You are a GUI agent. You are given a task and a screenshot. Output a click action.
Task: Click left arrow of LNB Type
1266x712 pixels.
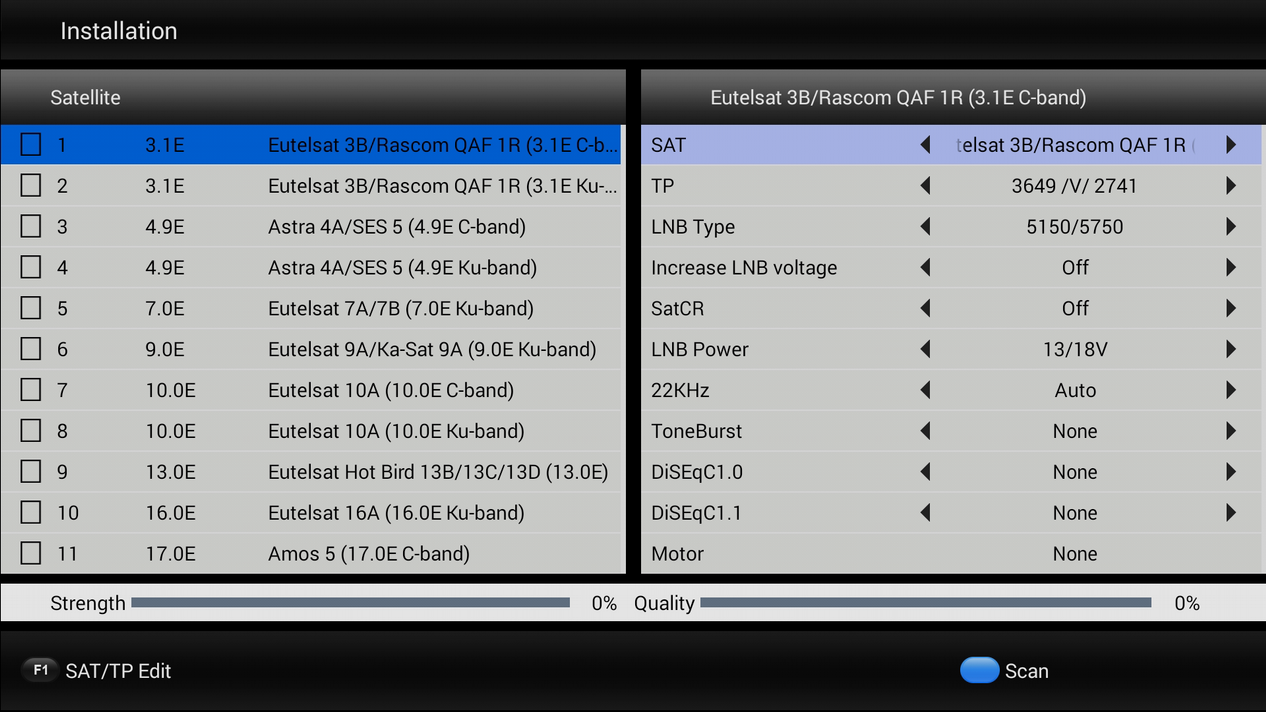[925, 227]
